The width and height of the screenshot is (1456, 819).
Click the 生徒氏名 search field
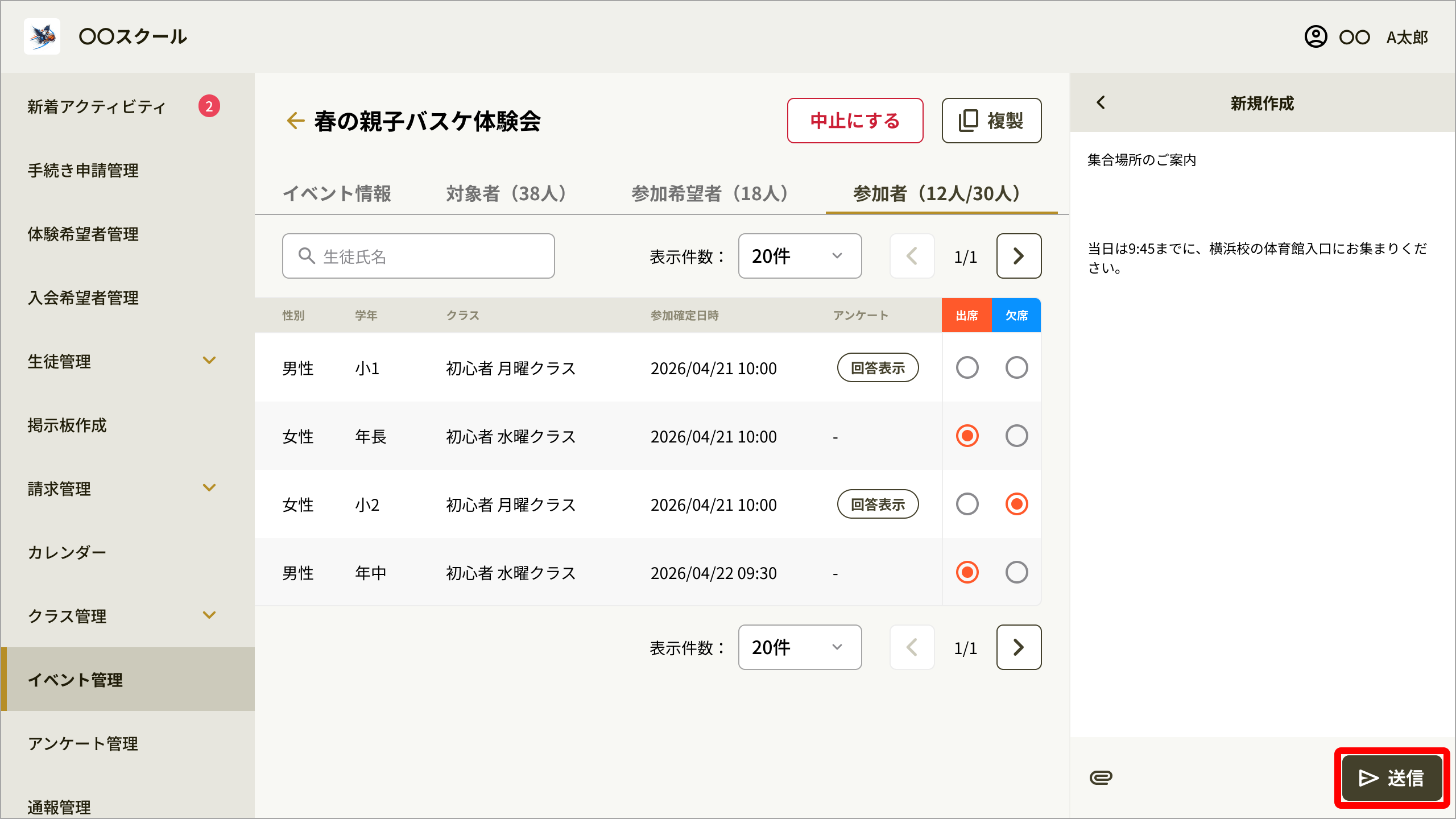pyautogui.click(x=418, y=256)
